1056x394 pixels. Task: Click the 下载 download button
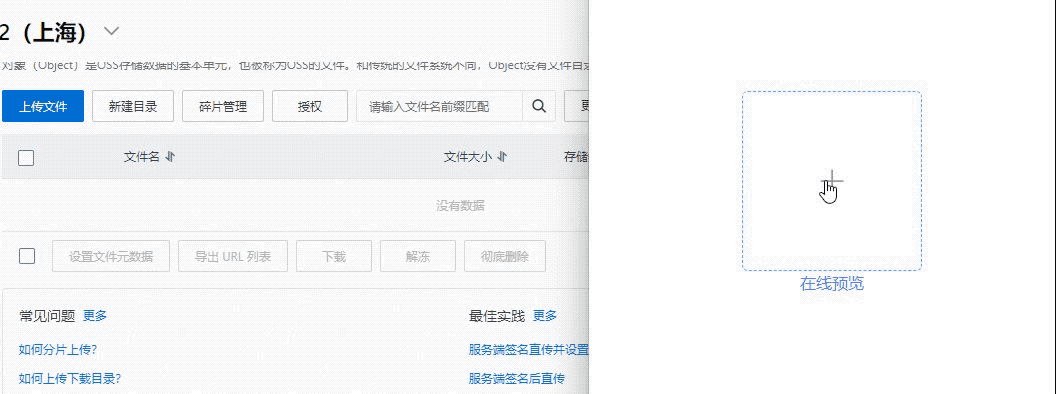tap(334, 256)
